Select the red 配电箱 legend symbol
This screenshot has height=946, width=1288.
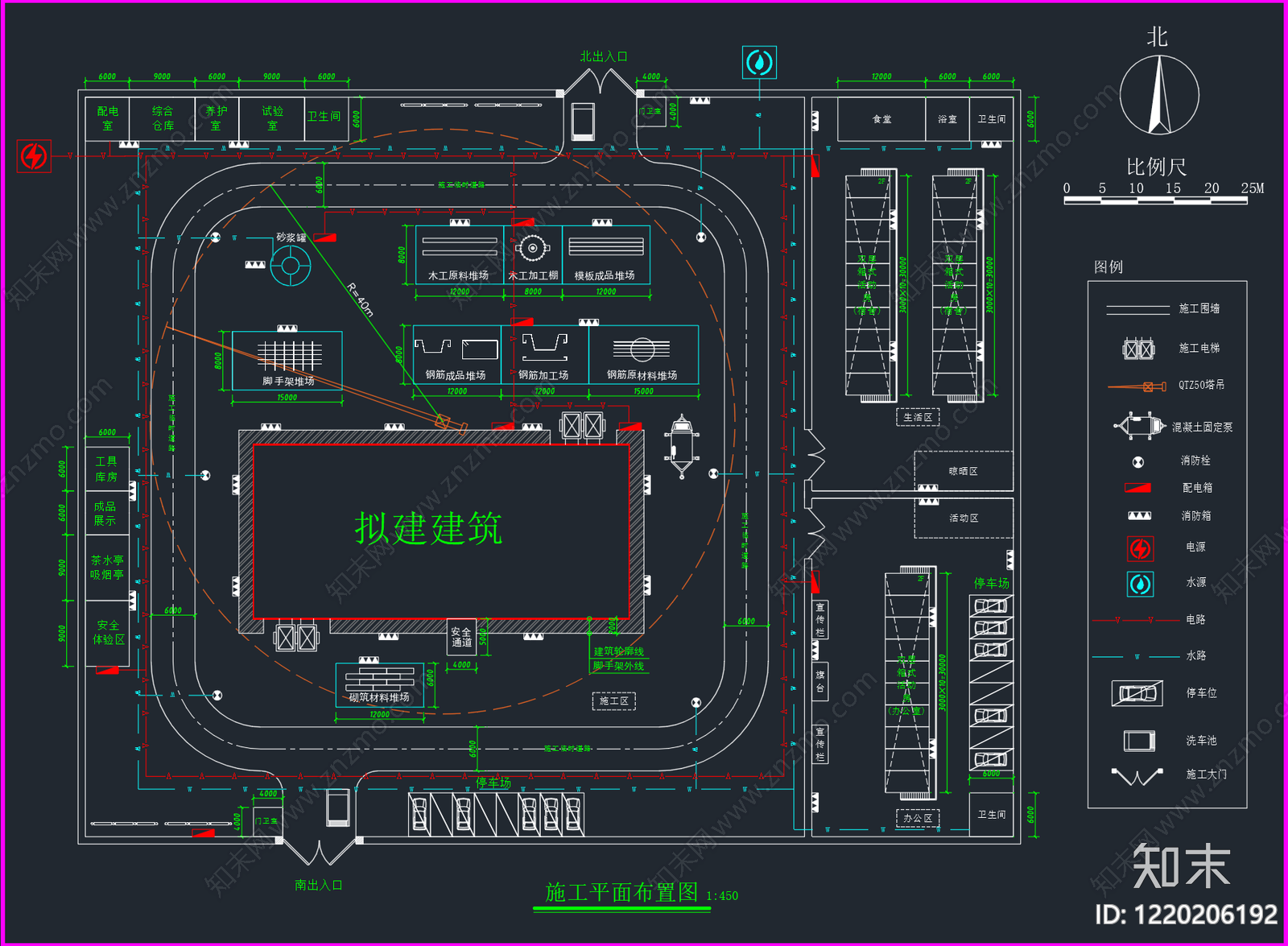[x=1137, y=488]
